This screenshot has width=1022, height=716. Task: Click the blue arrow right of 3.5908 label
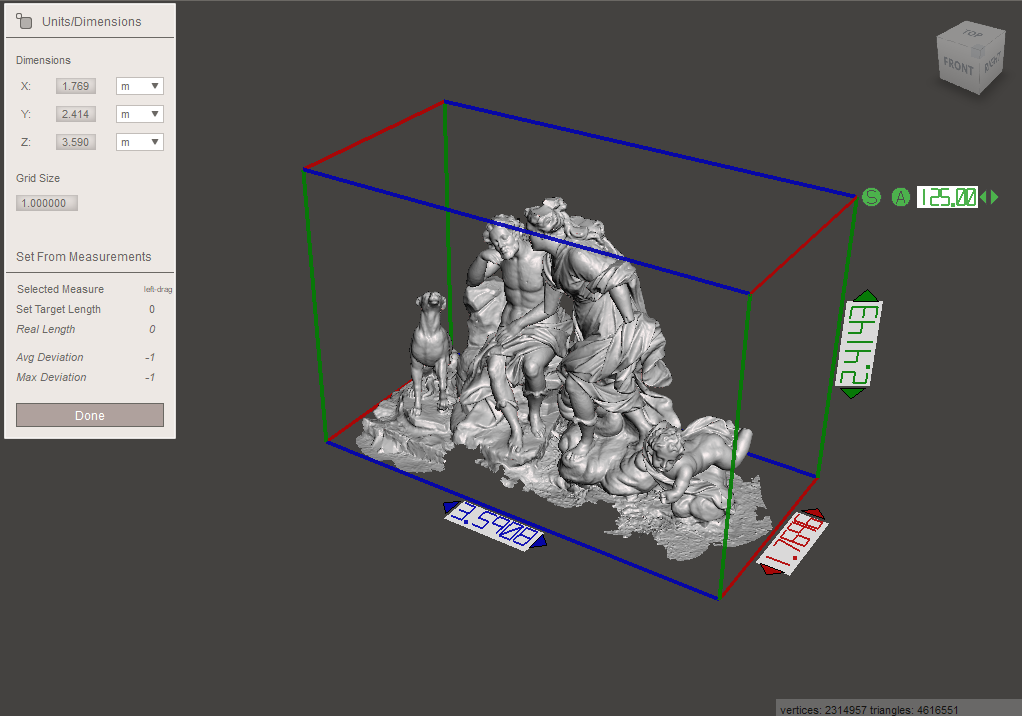(539, 542)
